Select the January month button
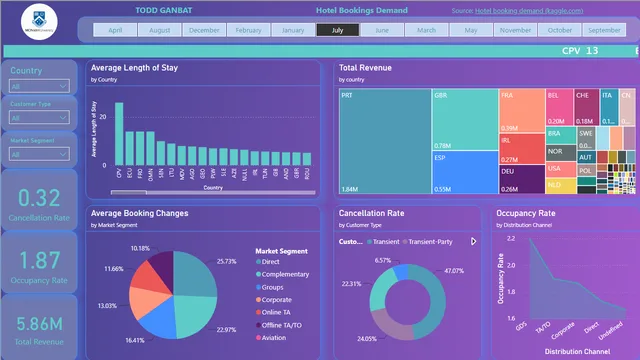This screenshot has height=360, width=640. tap(293, 30)
